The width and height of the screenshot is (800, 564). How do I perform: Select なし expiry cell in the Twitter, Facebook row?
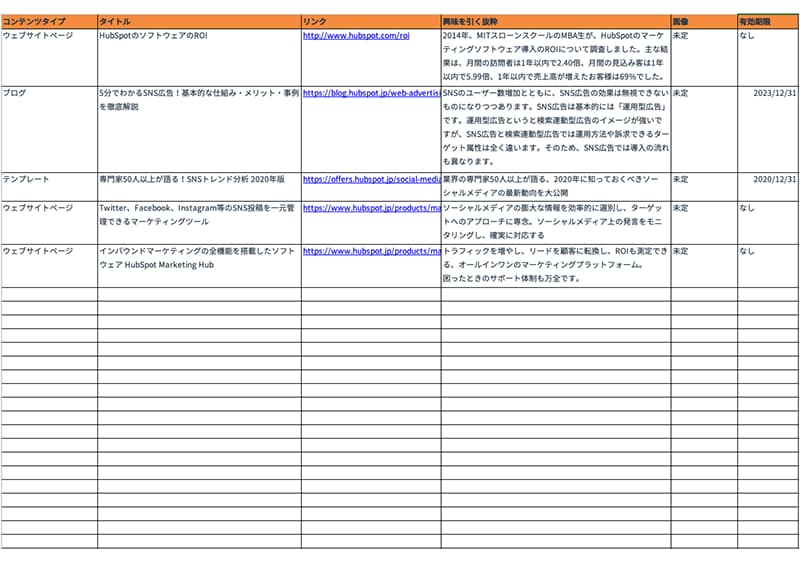(768, 223)
